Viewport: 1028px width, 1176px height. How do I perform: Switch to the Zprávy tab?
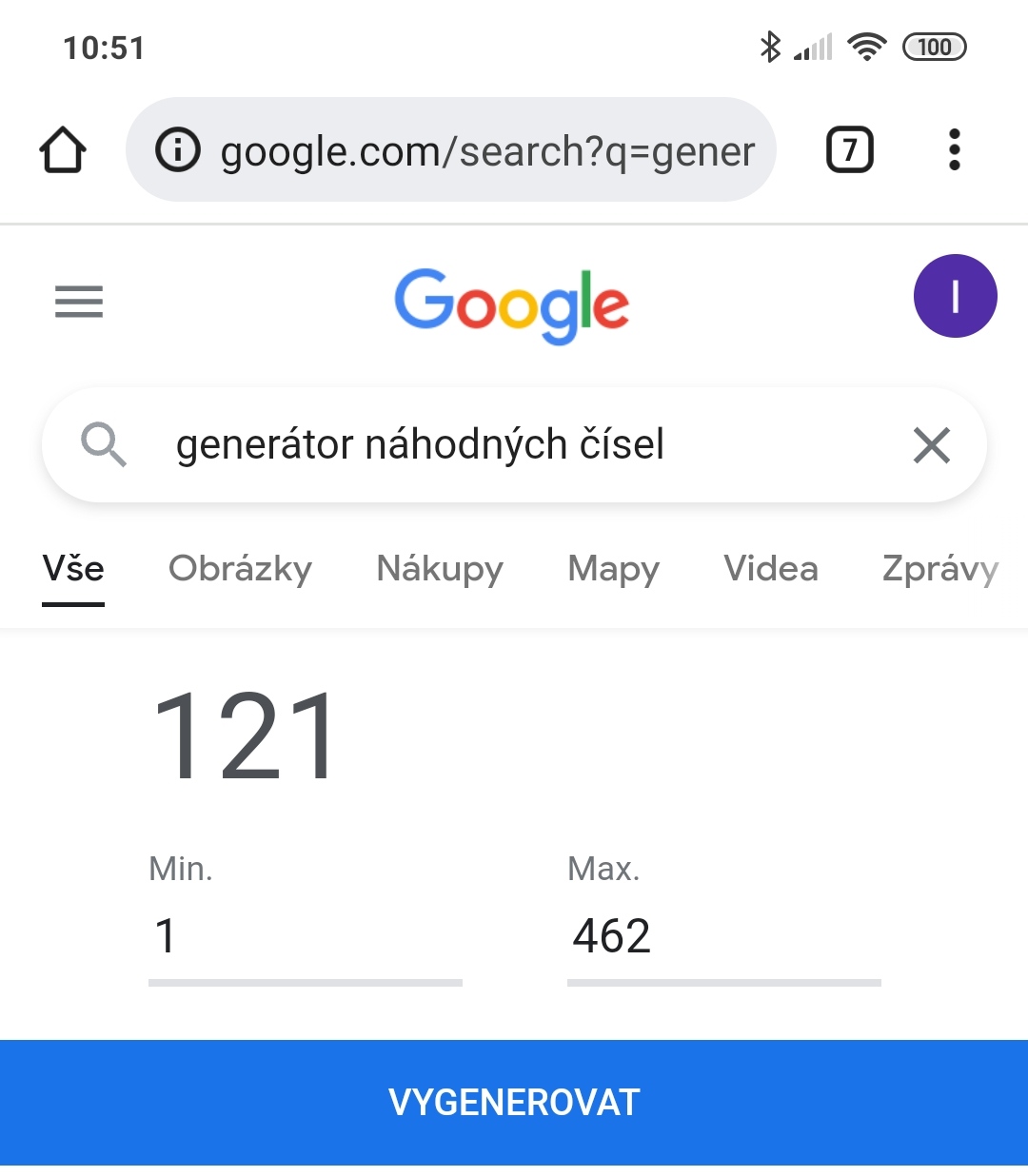pyautogui.click(x=939, y=569)
